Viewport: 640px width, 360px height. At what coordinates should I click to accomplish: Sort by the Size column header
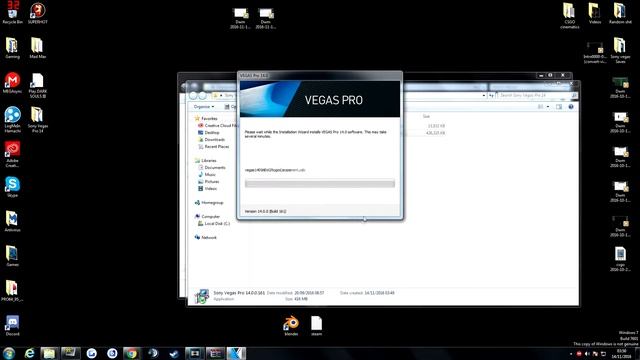tap(426, 116)
